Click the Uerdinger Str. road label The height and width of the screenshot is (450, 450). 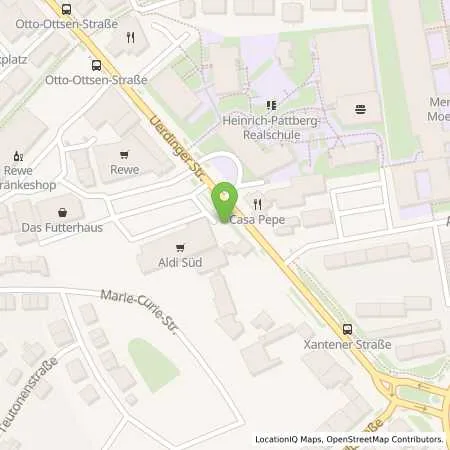(176, 149)
